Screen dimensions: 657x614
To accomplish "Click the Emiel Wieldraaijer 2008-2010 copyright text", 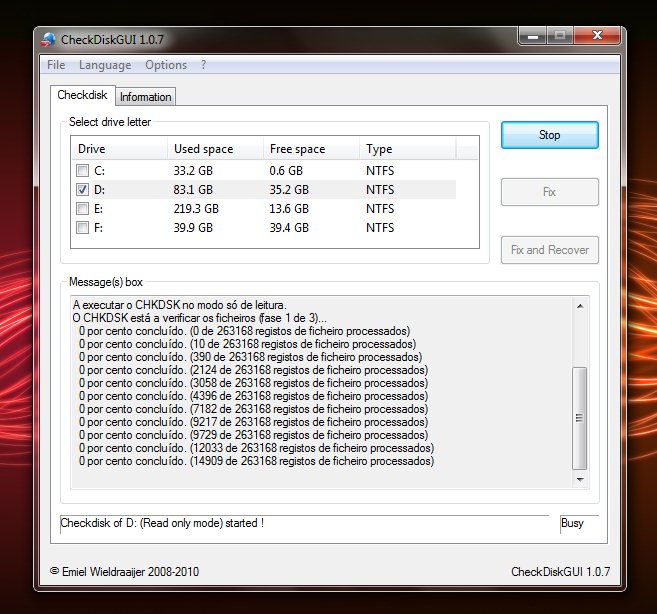I will (124, 572).
